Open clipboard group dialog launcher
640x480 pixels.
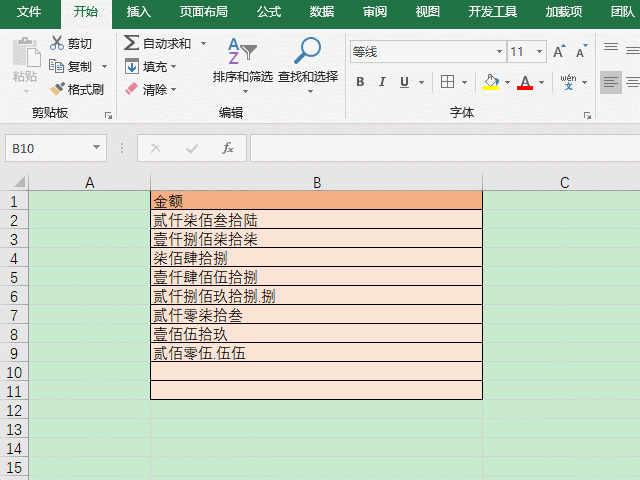(108, 116)
